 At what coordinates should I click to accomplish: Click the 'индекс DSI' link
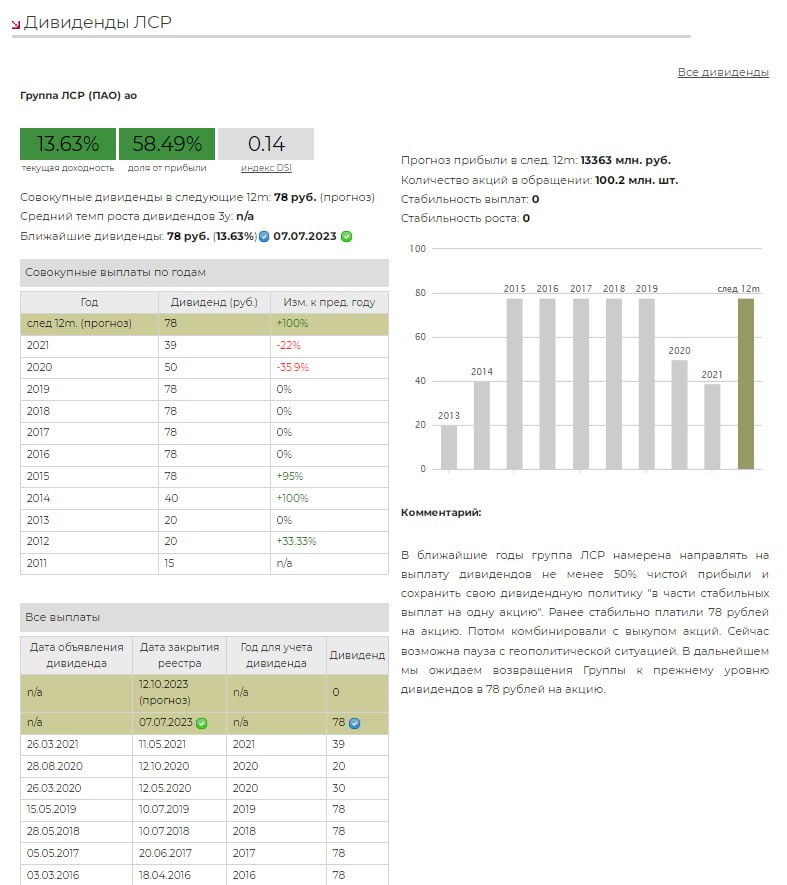(266, 168)
